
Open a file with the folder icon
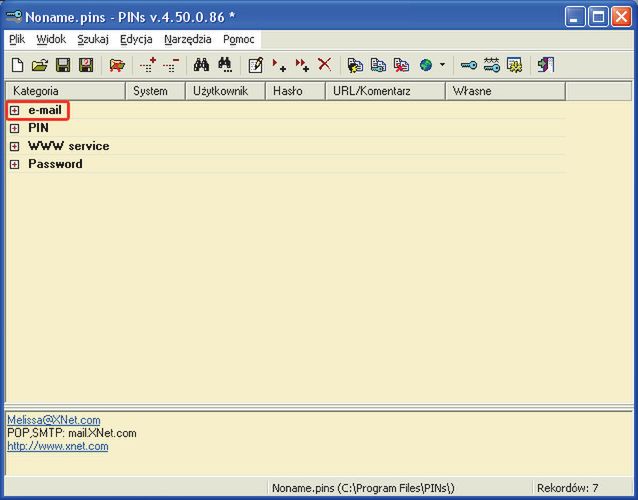[x=39, y=65]
